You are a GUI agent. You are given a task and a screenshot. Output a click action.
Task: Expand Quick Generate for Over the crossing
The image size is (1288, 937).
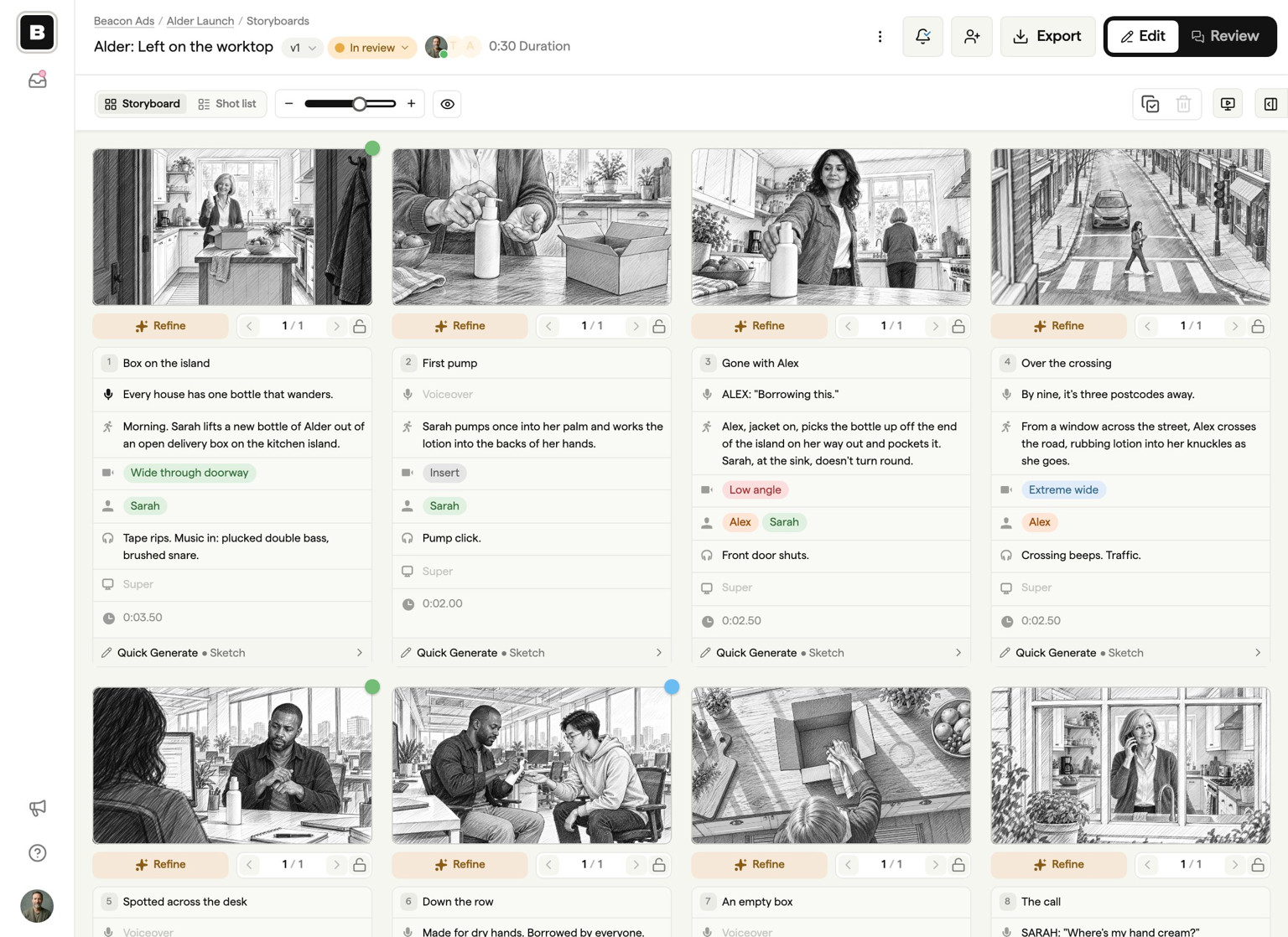1130,653
